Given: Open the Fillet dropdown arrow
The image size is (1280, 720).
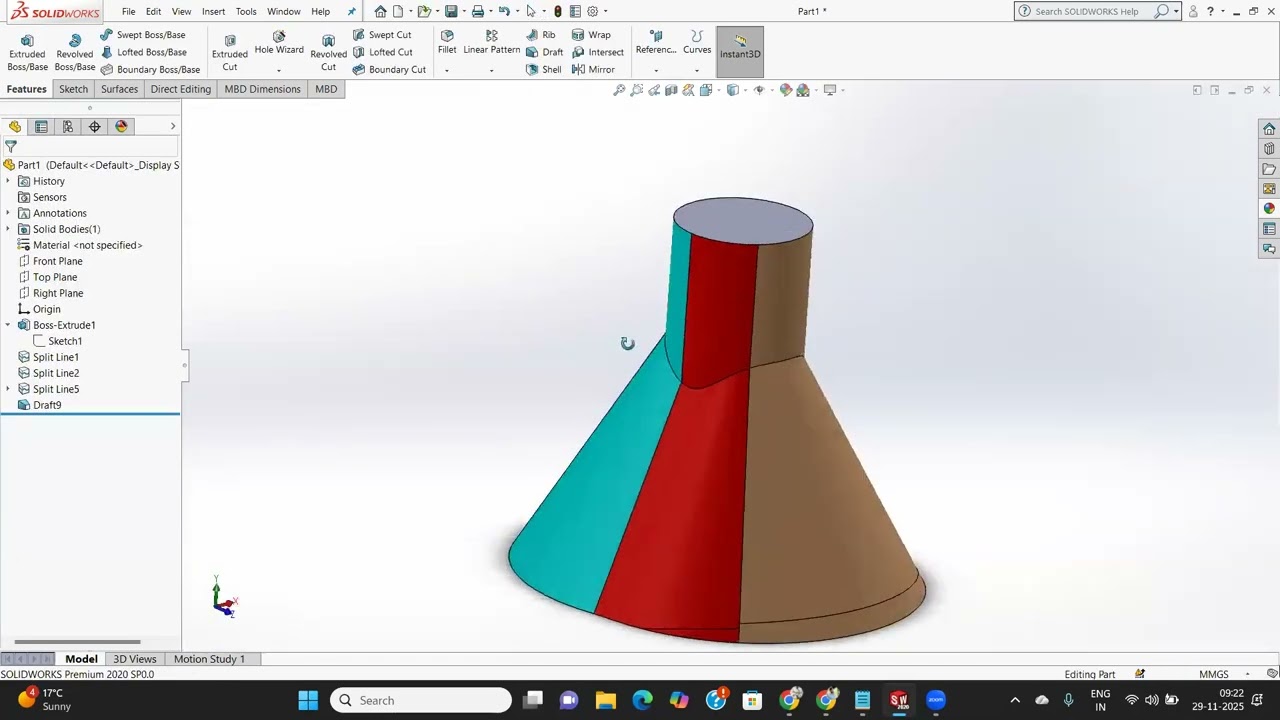Looking at the screenshot, I should point(447,70).
